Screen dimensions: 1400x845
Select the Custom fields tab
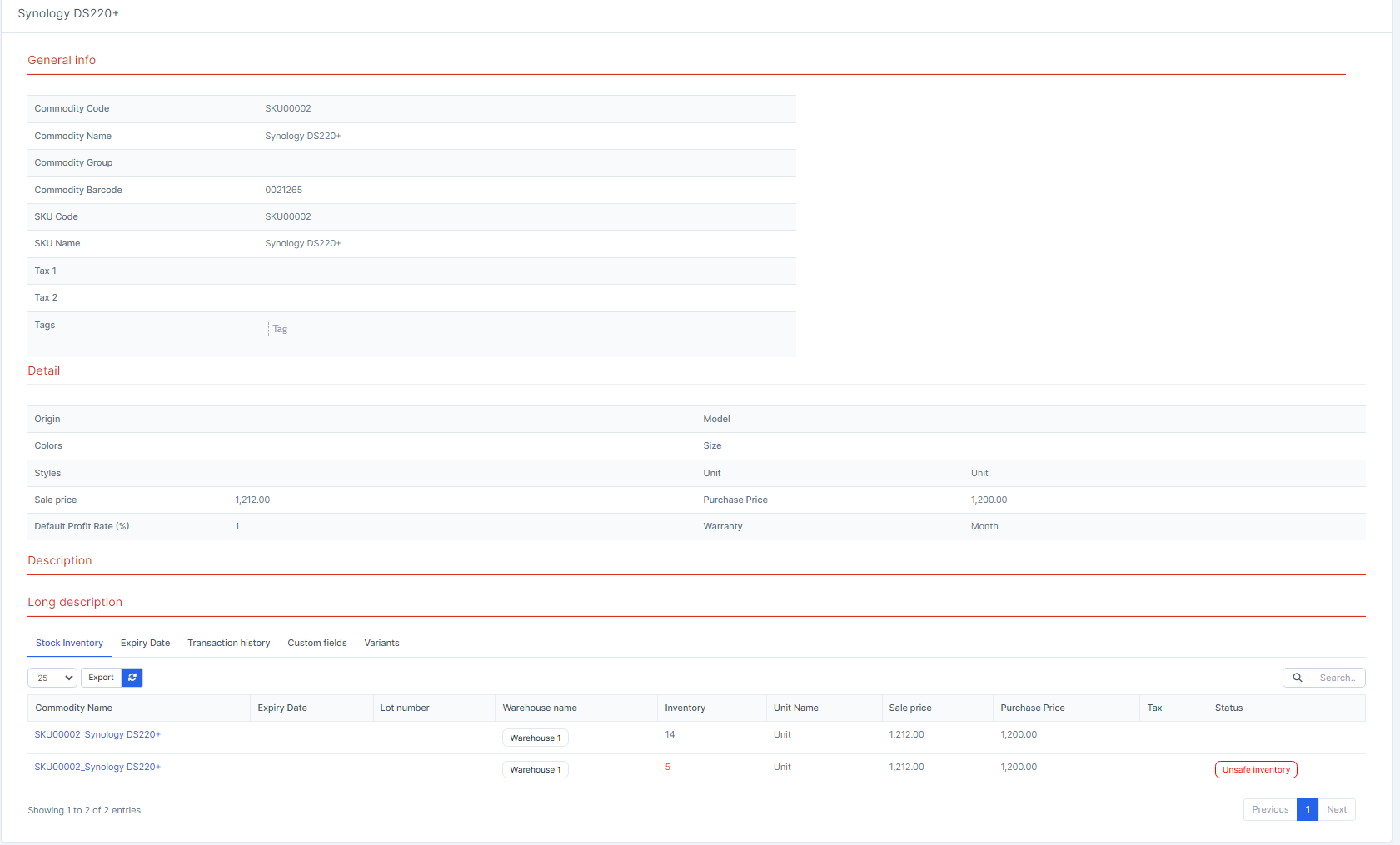tap(316, 643)
